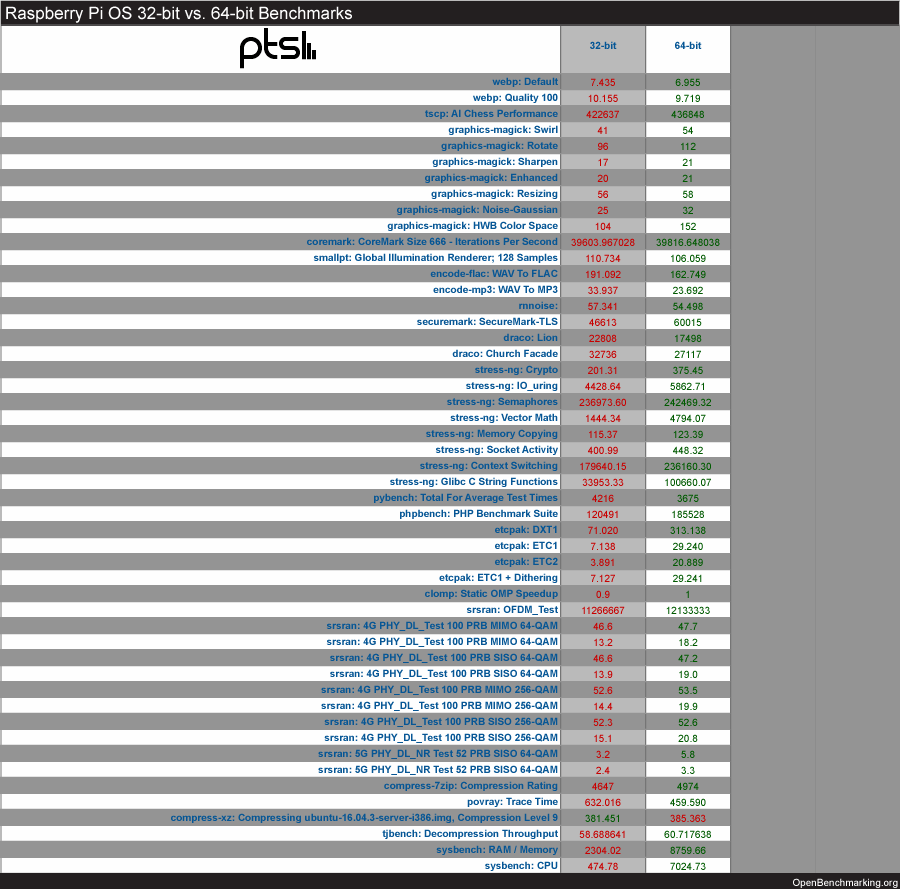Click 'tscp: AI Chess Performance' label

click(491, 114)
